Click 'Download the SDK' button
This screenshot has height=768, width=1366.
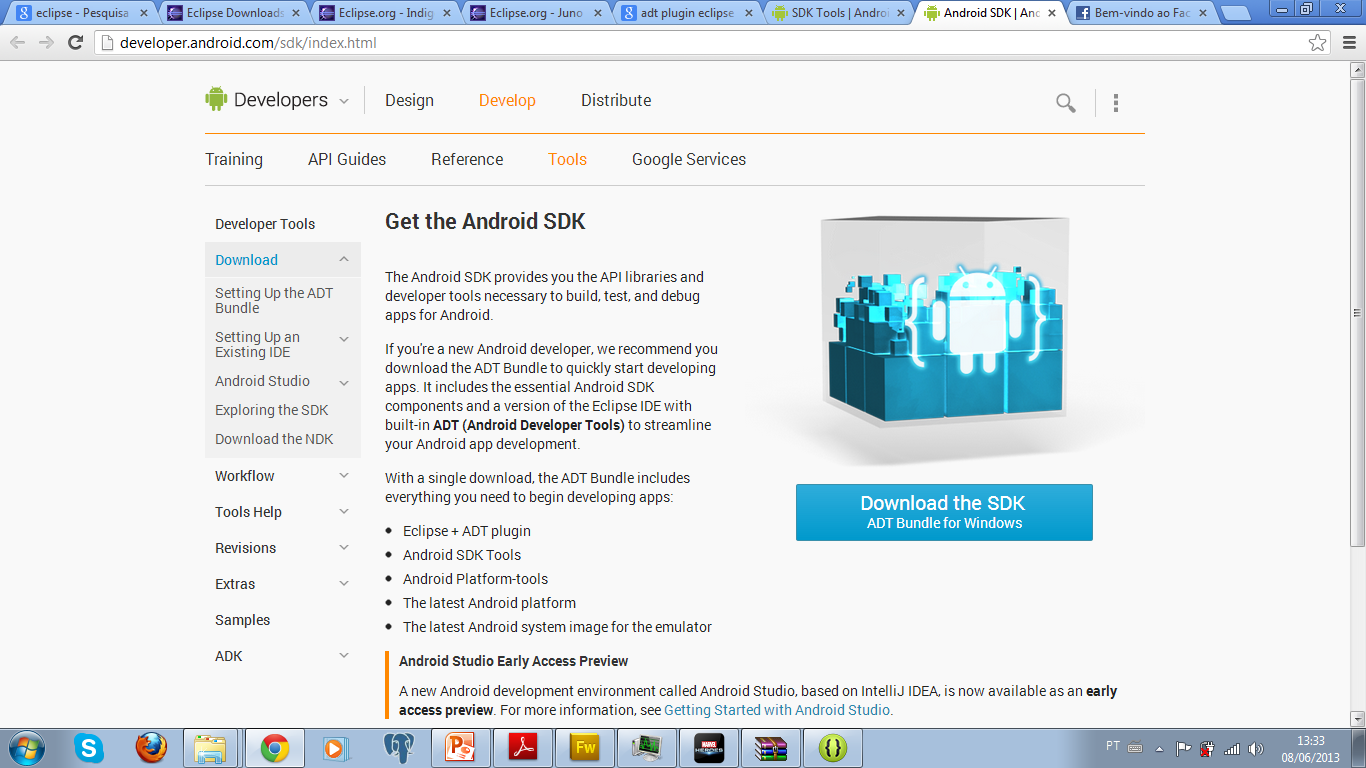(944, 512)
